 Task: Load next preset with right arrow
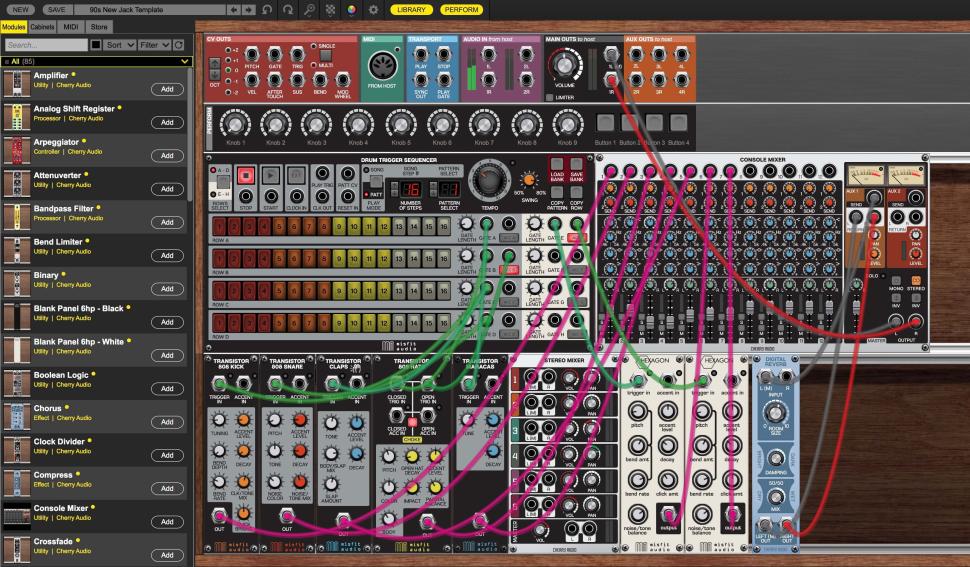(x=248, y=10)
